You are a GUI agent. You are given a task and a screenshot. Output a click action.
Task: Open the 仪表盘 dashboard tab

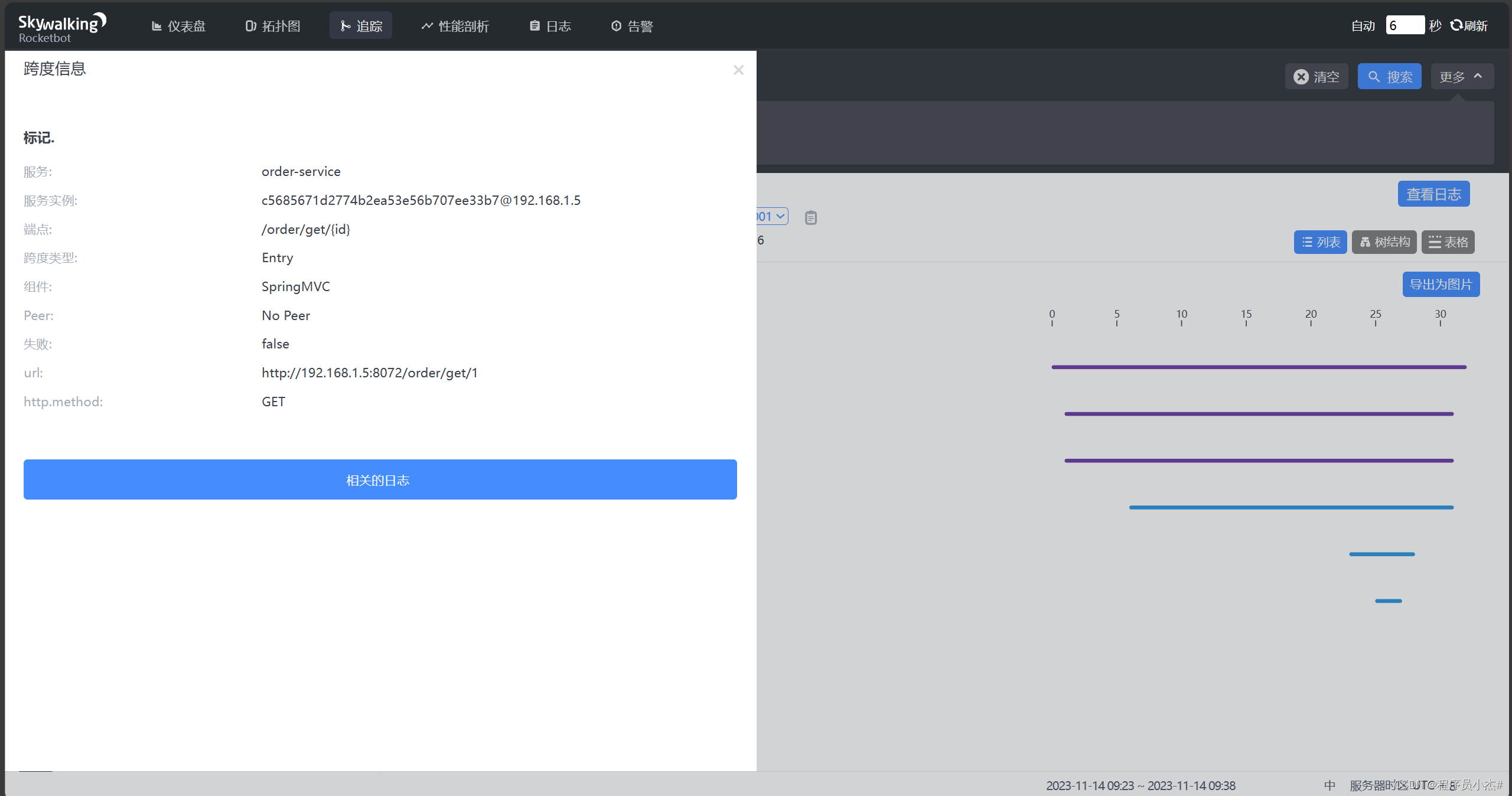178,26
